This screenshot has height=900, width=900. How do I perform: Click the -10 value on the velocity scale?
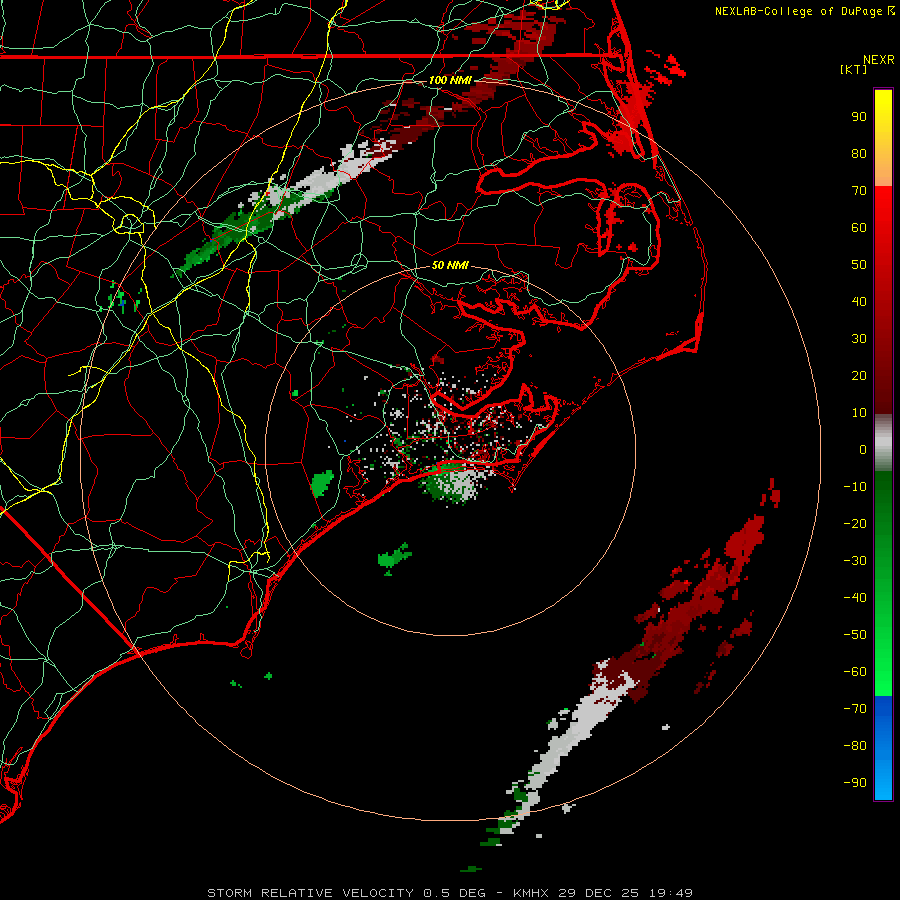tap(855, 487)
